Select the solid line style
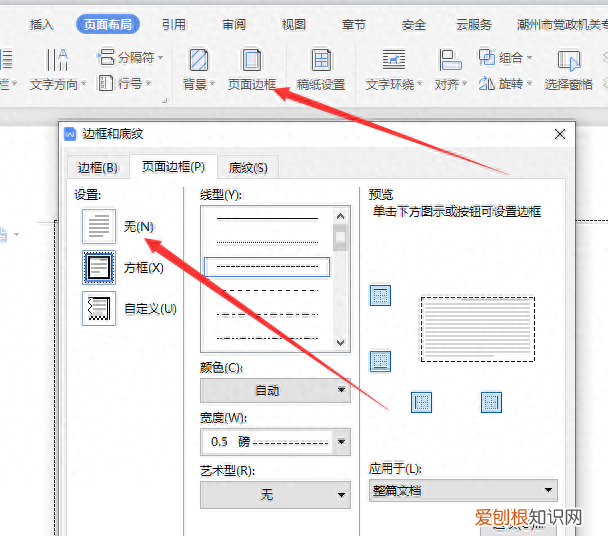 point(267,219)
